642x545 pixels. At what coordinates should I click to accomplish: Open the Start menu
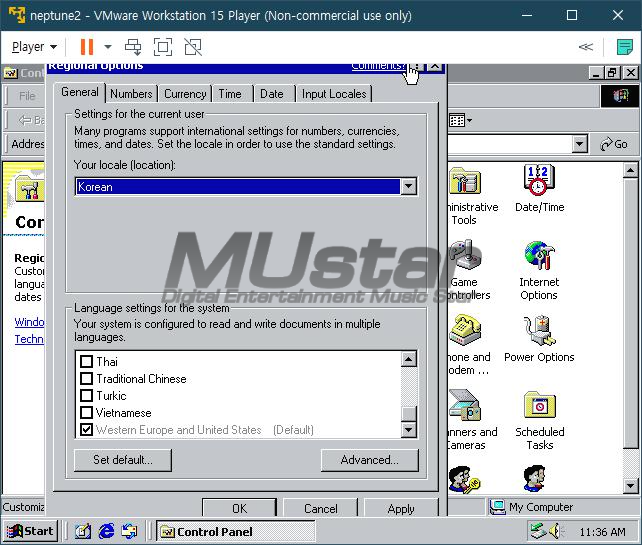click(30, 531)
